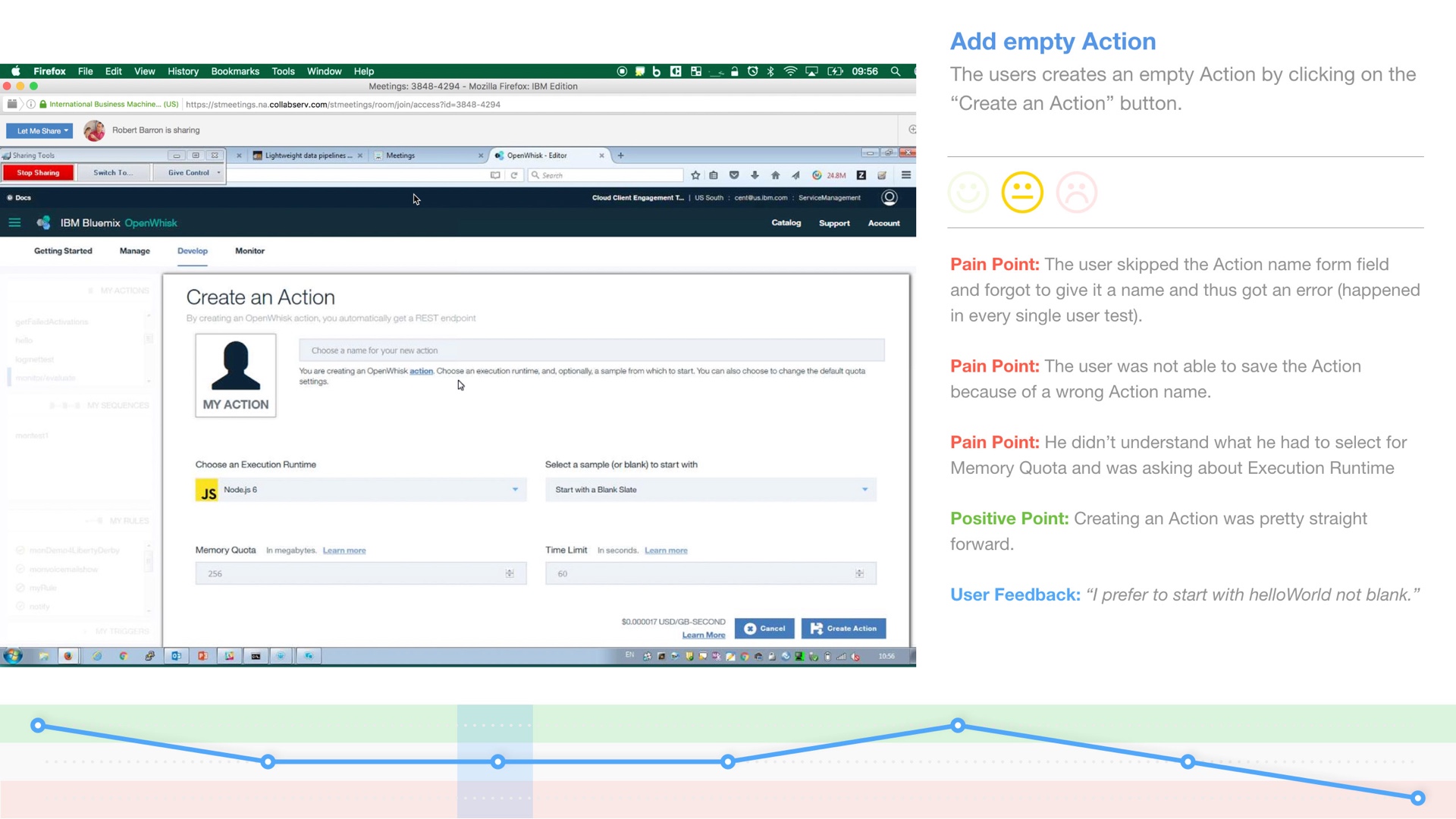Viewport: 1456px width, 819px height.
Task: Click the Firefox Search box
Action: coord(605,175)
